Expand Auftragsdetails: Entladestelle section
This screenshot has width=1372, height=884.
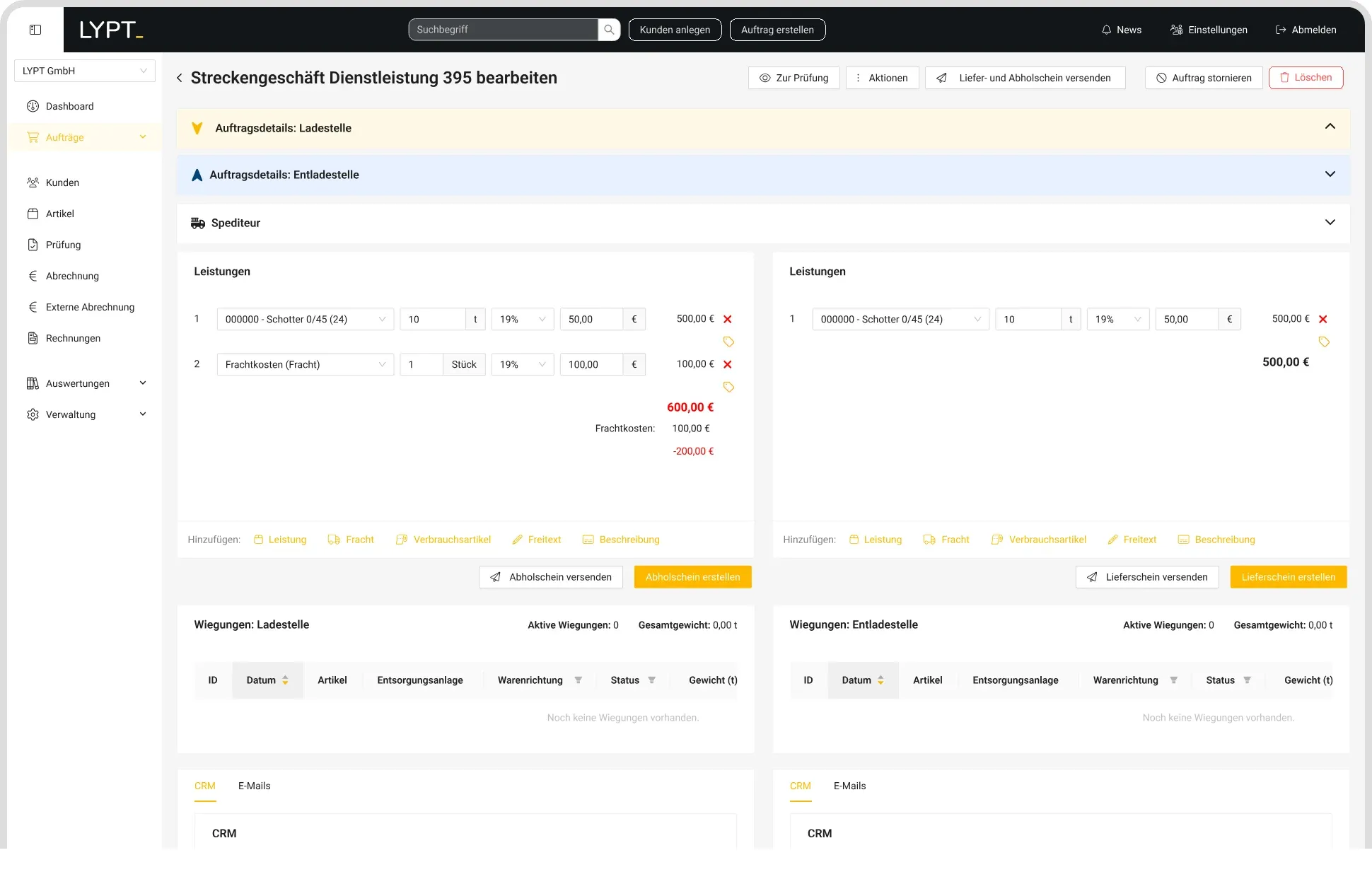tap(1330, 174)
